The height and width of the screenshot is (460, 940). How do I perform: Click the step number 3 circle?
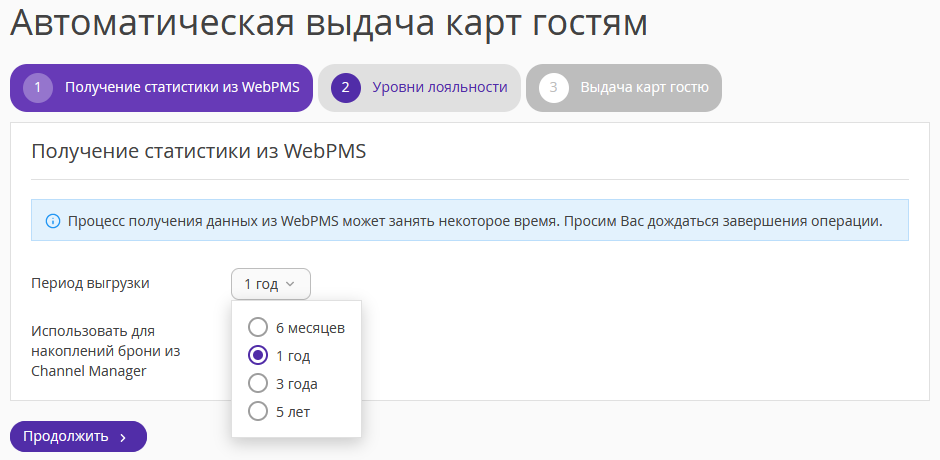coord(553,88)
